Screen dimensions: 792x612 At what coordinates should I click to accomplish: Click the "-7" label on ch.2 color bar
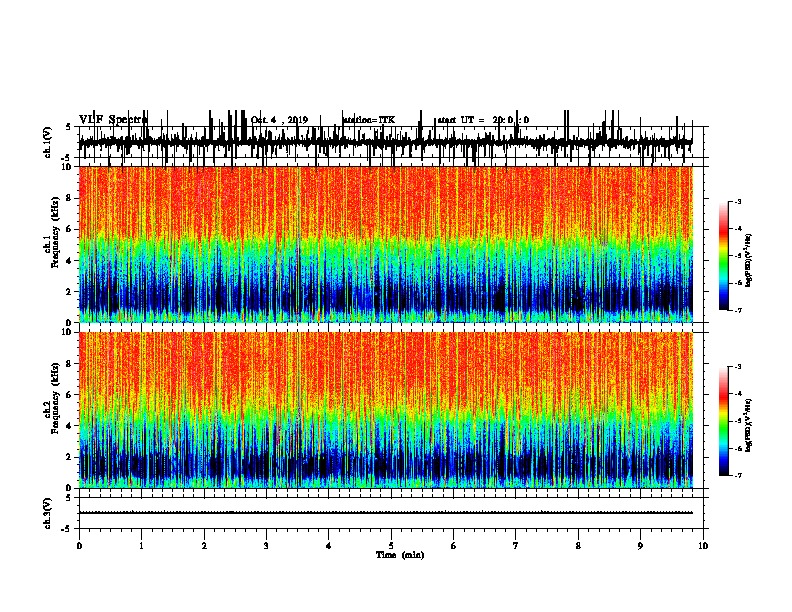click(x=738, y=476)
